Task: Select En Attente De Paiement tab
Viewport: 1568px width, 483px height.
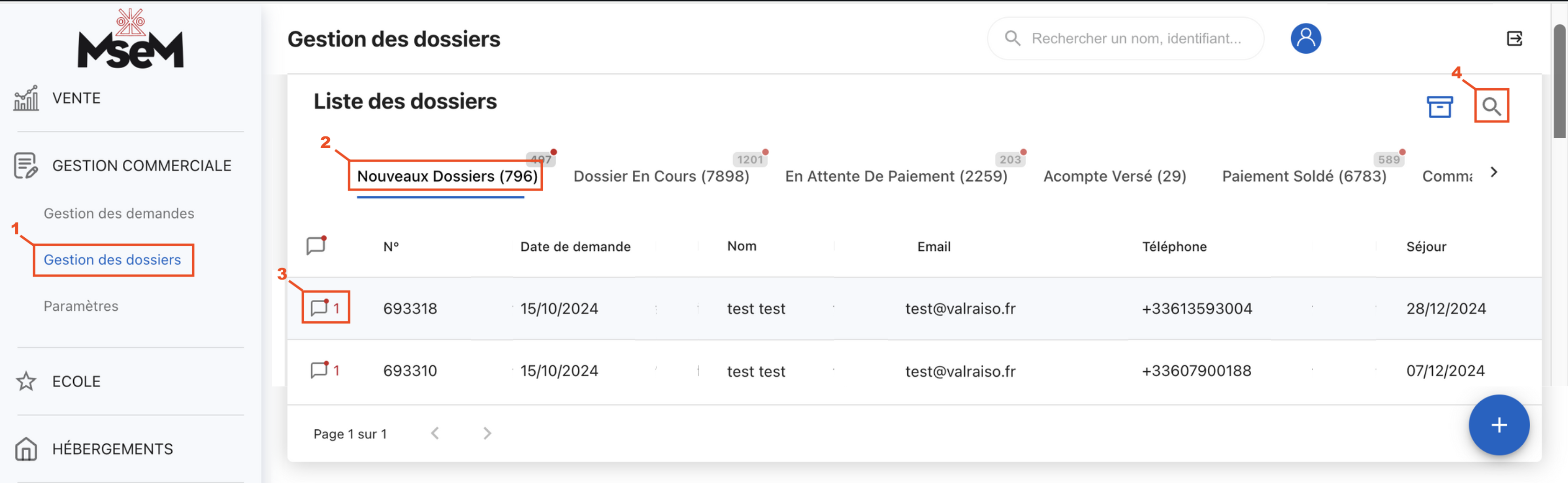Action: 896,176
